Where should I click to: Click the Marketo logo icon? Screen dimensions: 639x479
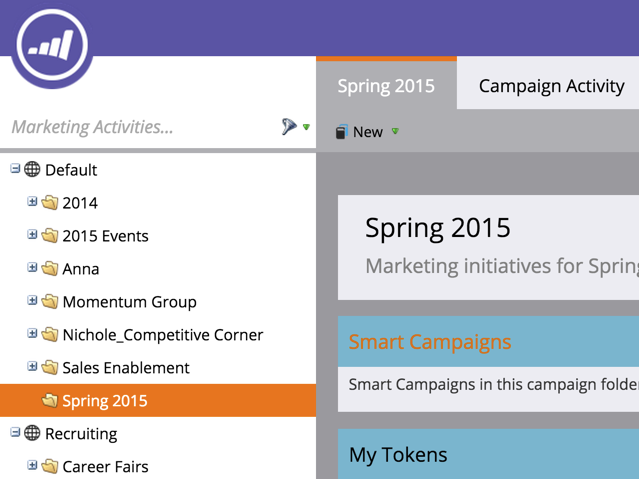(51, 43)
